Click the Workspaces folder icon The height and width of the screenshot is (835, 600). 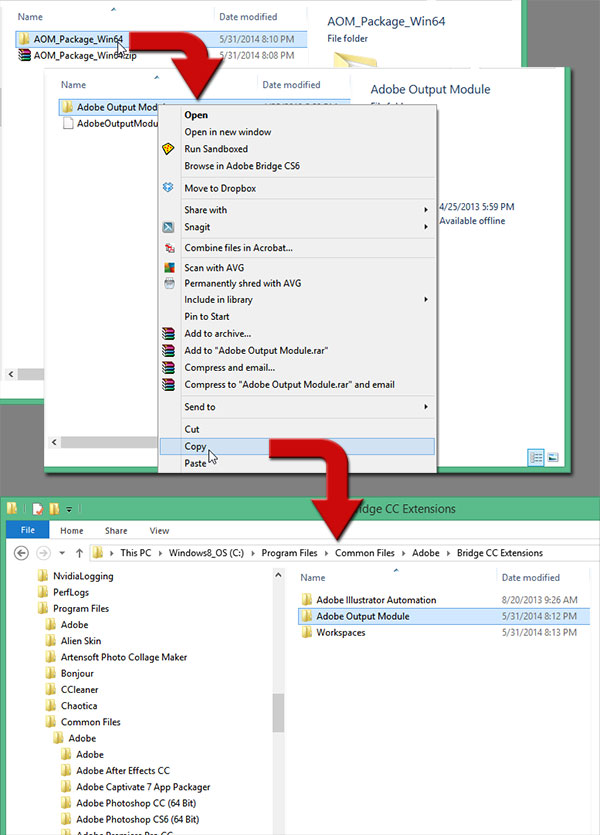(x=307, y=632)
